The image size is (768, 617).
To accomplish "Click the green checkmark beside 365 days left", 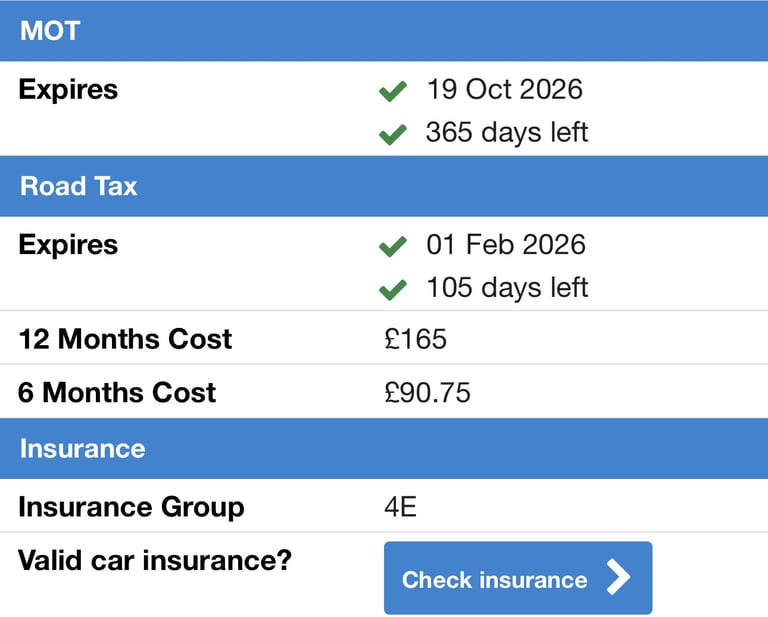I will [393, 134].
